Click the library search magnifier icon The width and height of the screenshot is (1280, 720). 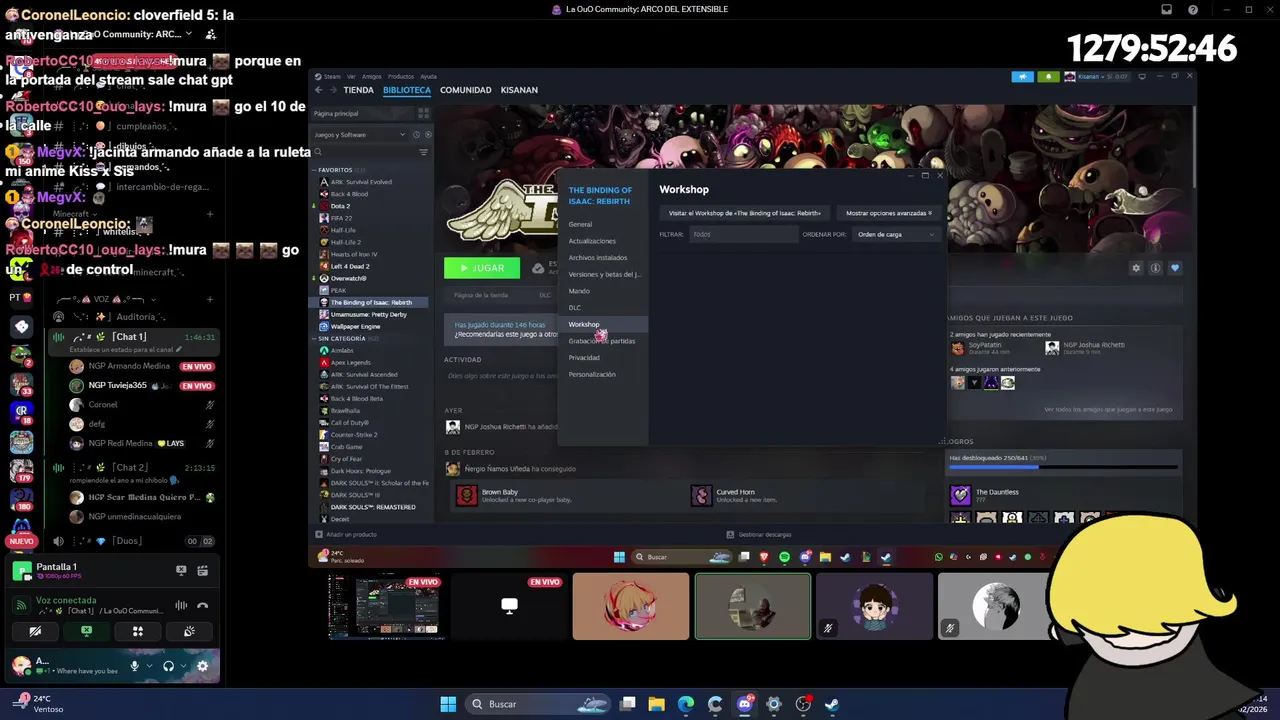coord(319,152)
